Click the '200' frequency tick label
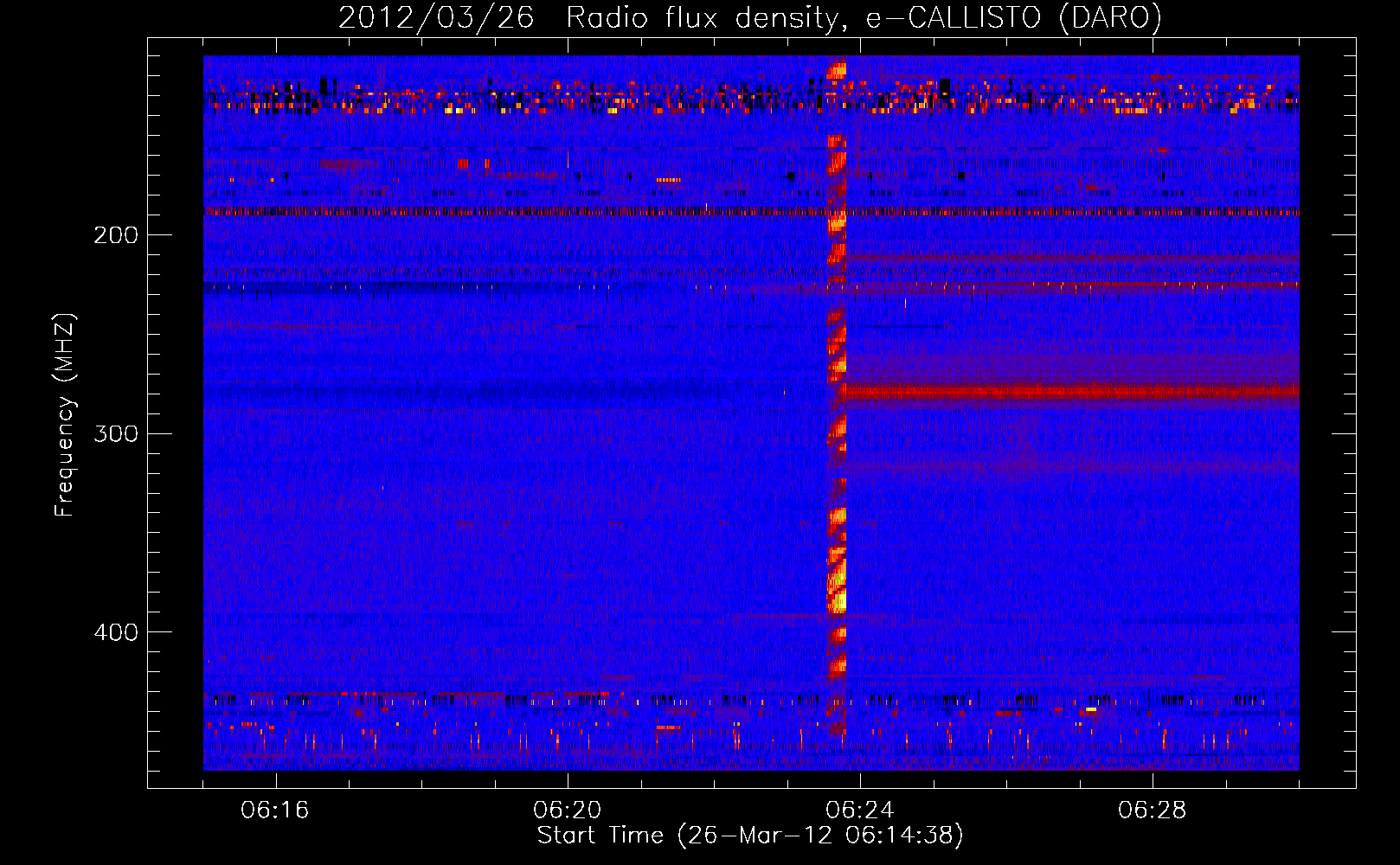The width and height of the screenshot is (1400, 865). (x=116, y=235)
